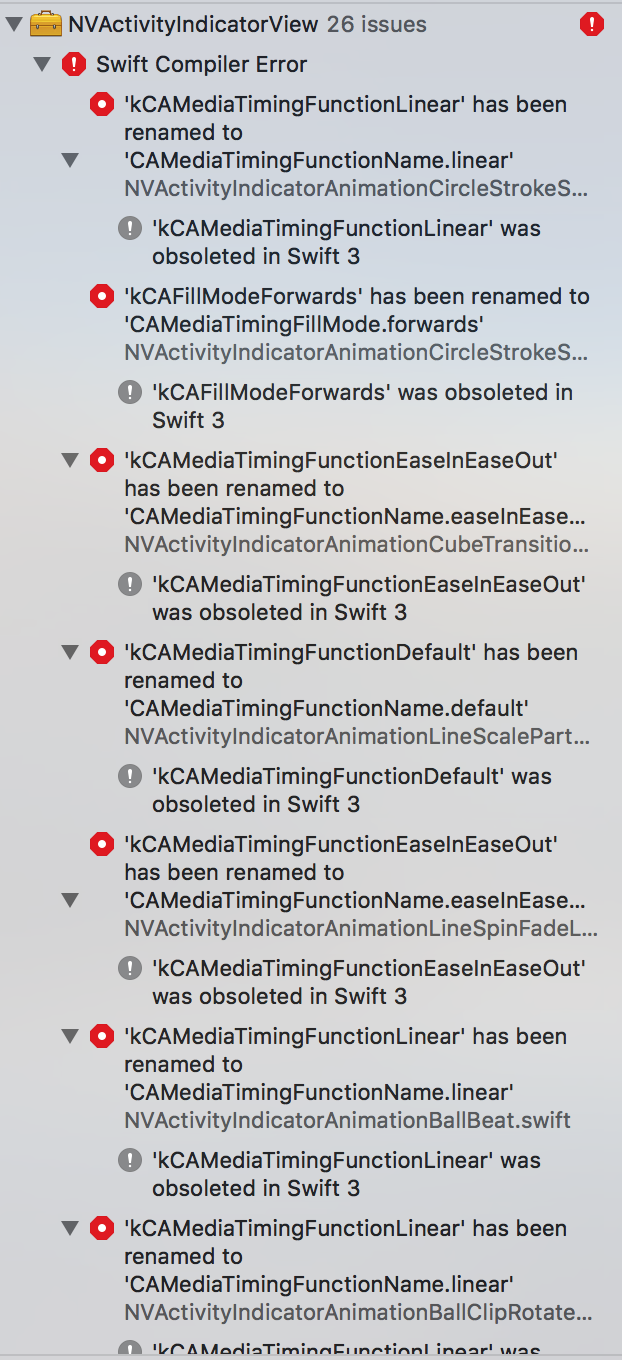Screen dimensions: 622x1360
Task: Click error icon beside kCAMediaTimingFunctionDefault rename message
Action: (101, 652)
